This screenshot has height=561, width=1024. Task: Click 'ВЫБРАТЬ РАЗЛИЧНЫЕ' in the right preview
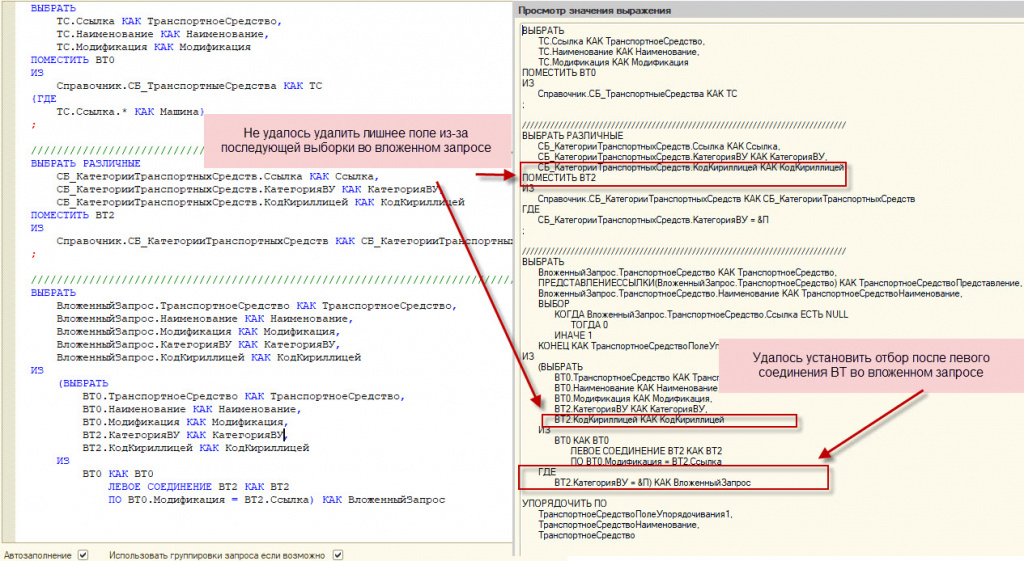tap(573, 136)
